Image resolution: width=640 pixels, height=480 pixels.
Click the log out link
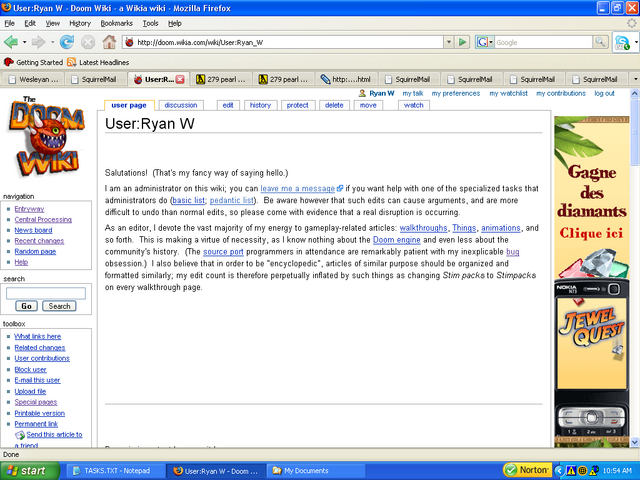click(604, 93)
